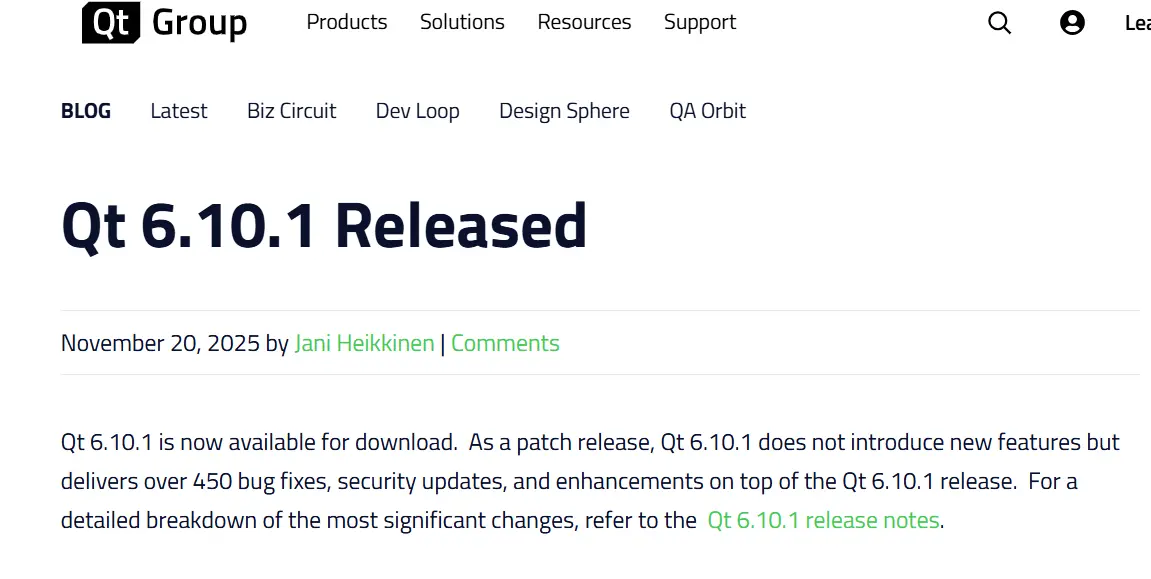Click the Qt 6.10.1 Released headline

point(324,226)
